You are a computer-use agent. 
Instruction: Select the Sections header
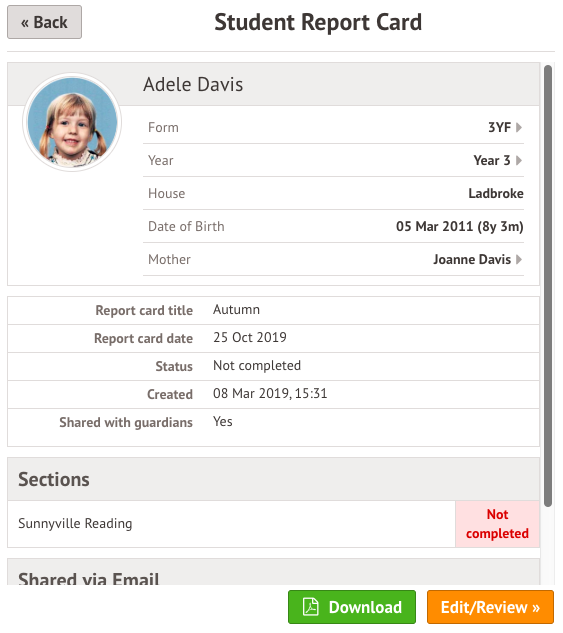(x=273, y=479)
